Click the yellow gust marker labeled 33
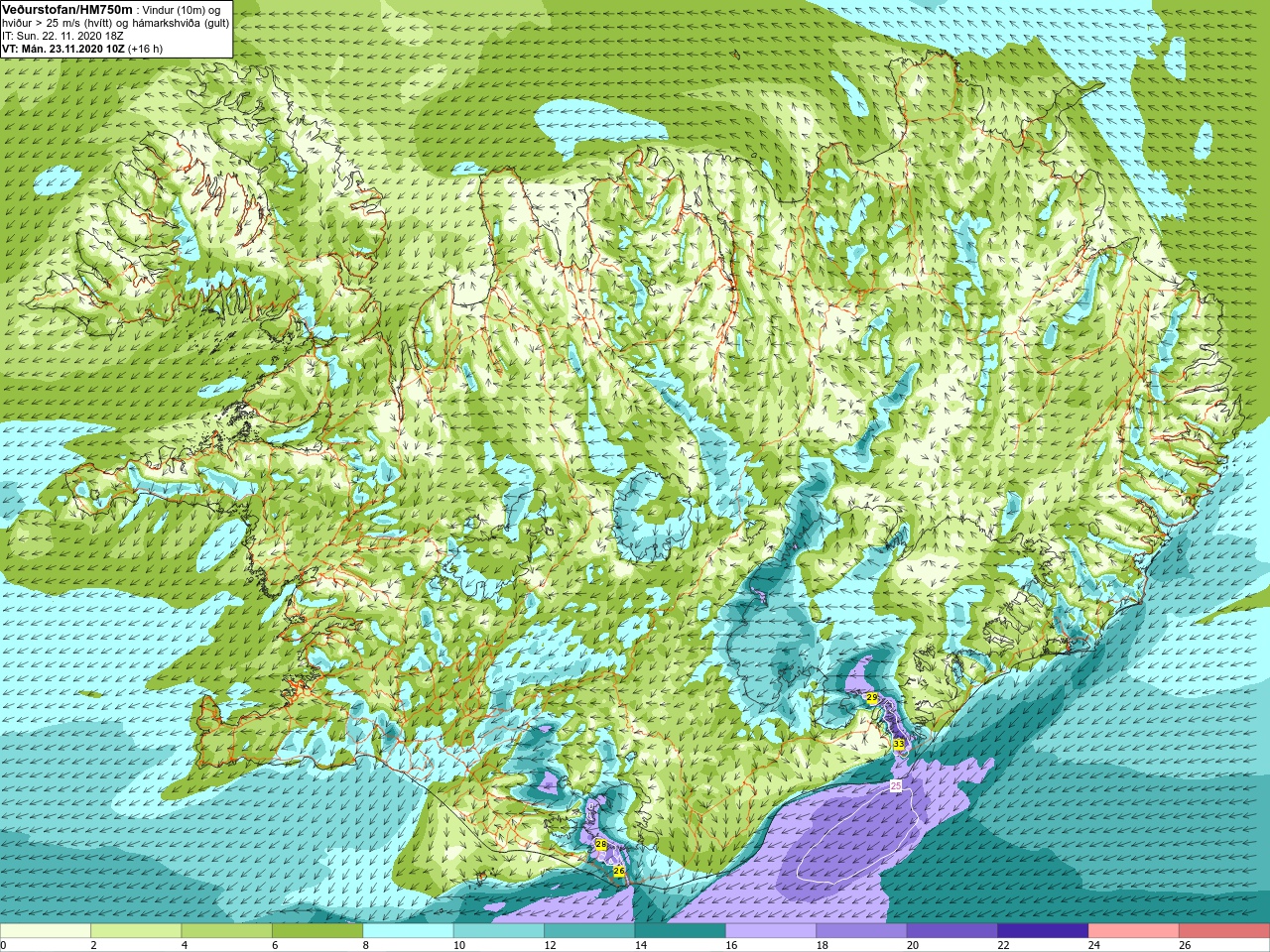The width and height of the screenshot is (1270, 952). [x=898, y=744]
